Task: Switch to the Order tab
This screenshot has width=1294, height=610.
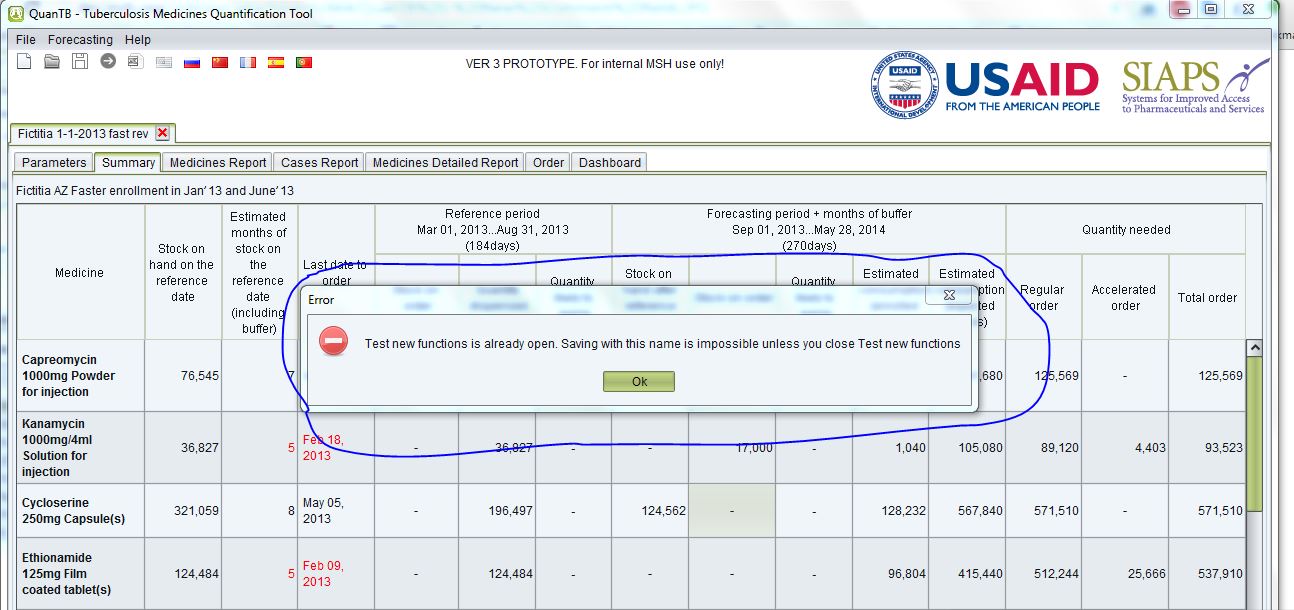Action: pyautogui.click(x=548, y=162)
